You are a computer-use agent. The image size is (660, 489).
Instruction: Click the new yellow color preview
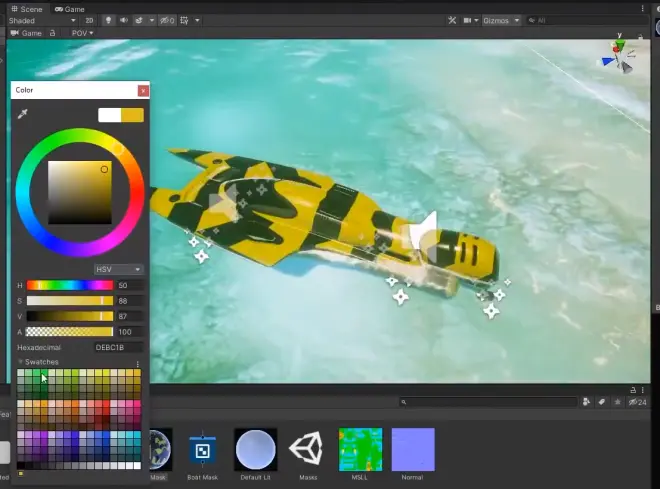coord(133,115)
